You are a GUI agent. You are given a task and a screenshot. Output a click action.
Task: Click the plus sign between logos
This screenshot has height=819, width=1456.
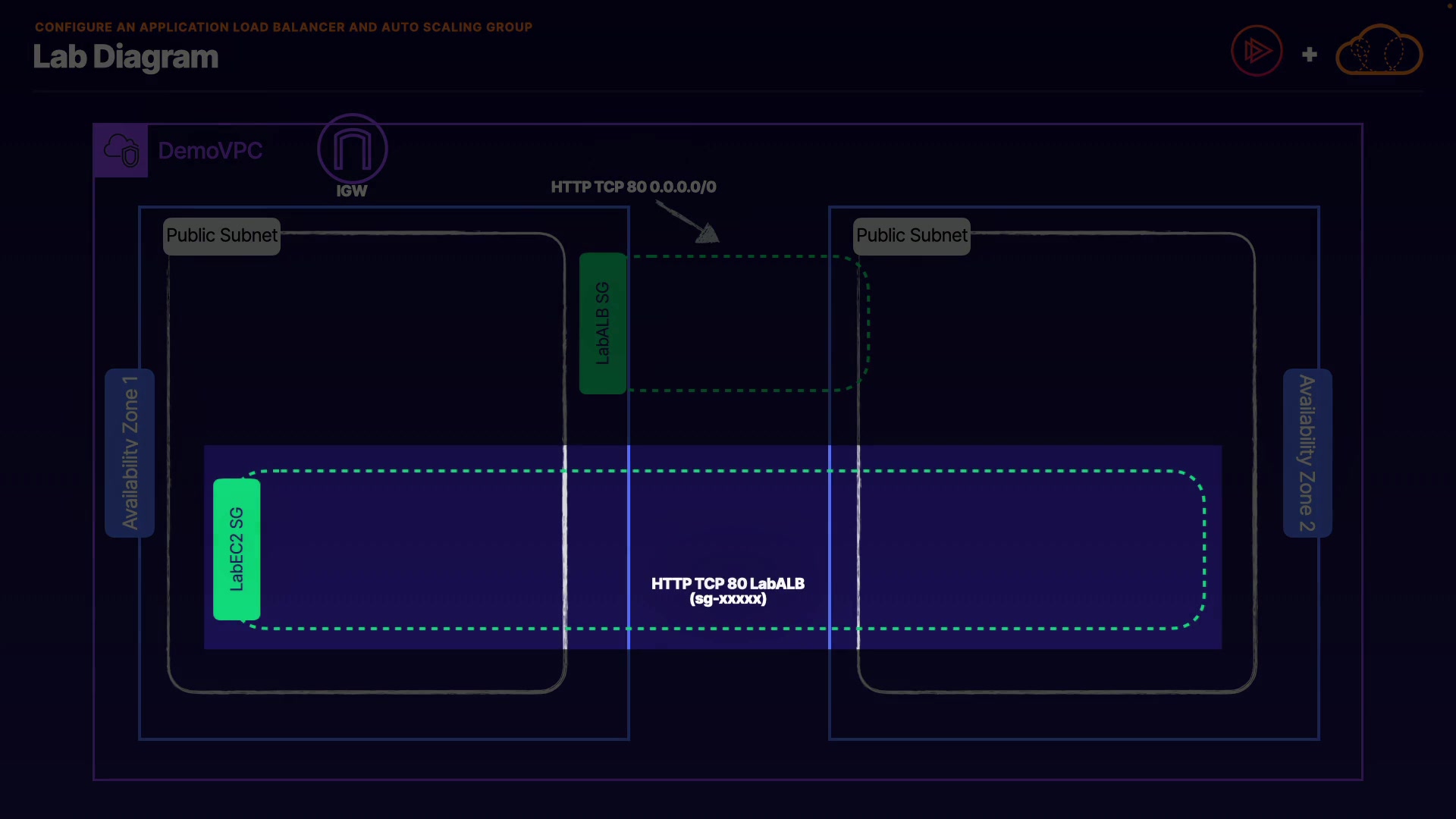pyautogui.click(x=1309, y=55)
